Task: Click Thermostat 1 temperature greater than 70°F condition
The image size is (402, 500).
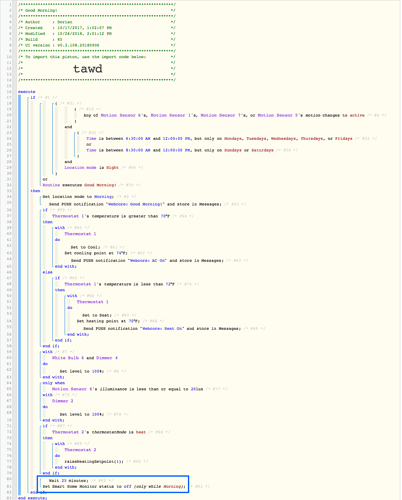Action: coord(111,216)
